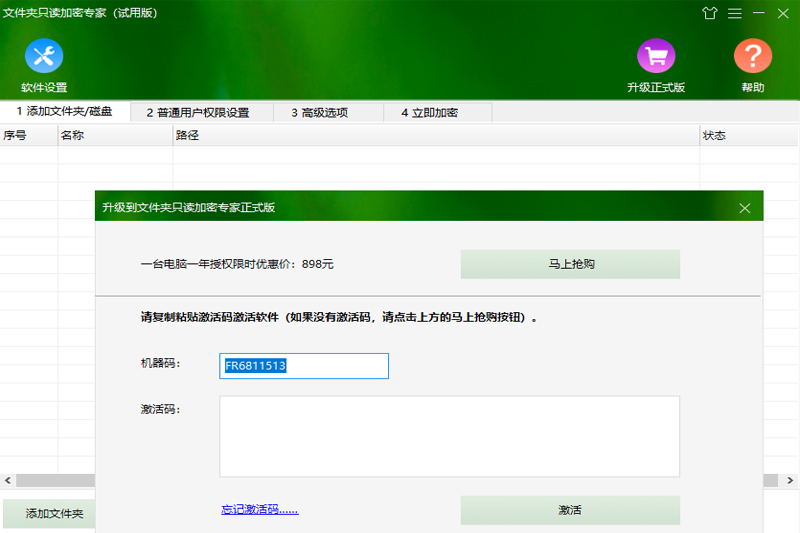Viewport: 800px width, 533px height.
Task: Click the 机器码 field showing FR6811513
Action: click(304, 366)
